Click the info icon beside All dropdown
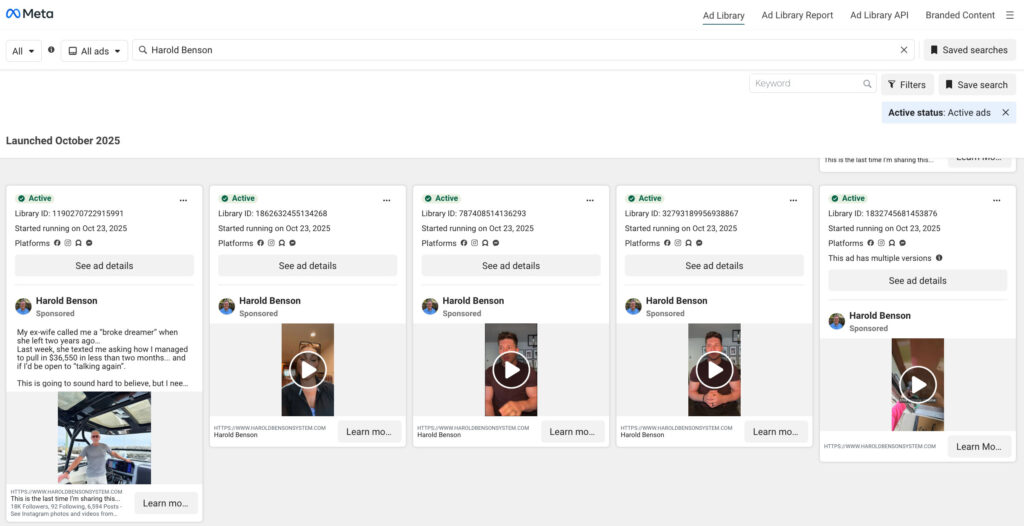 pyautogui.click(x=51, y=50)
